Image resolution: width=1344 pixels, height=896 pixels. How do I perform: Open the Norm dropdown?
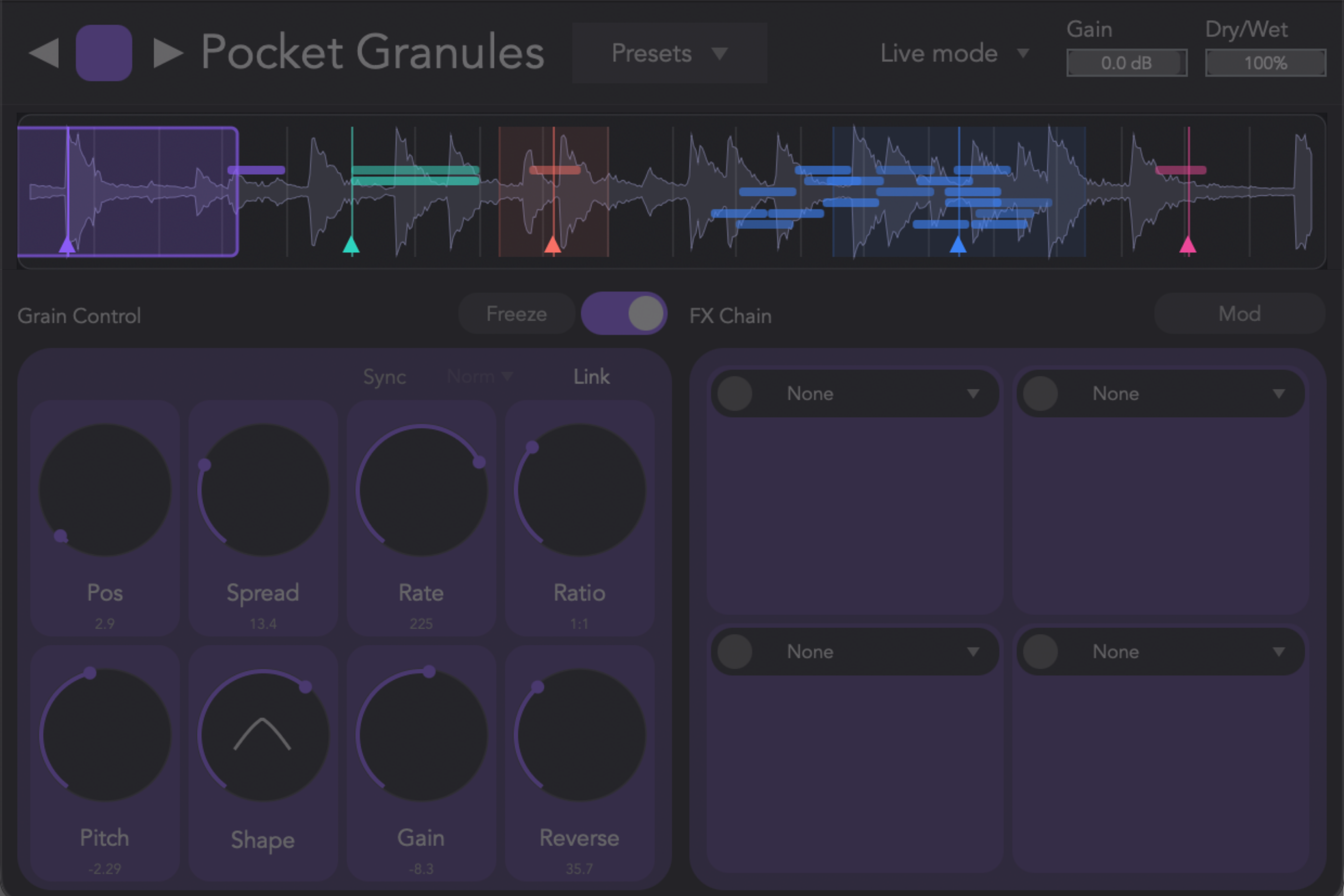pyautogui.click(x=480, y=377)
